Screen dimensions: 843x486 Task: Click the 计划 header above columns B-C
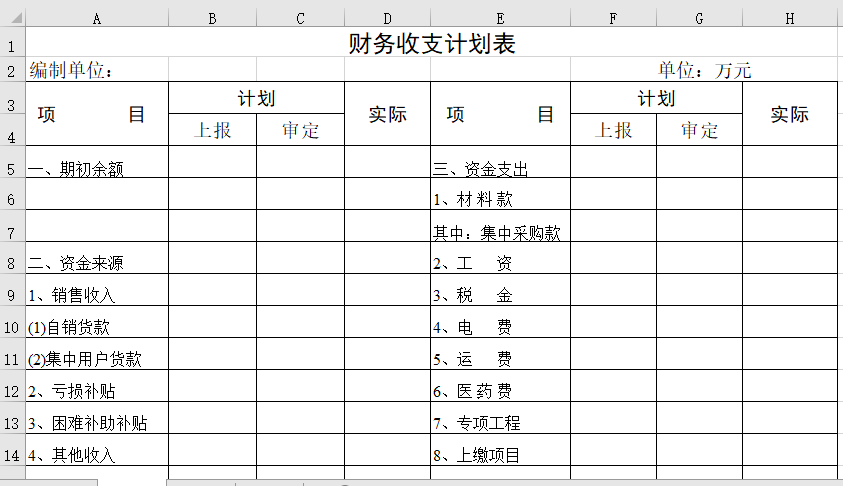256,98
